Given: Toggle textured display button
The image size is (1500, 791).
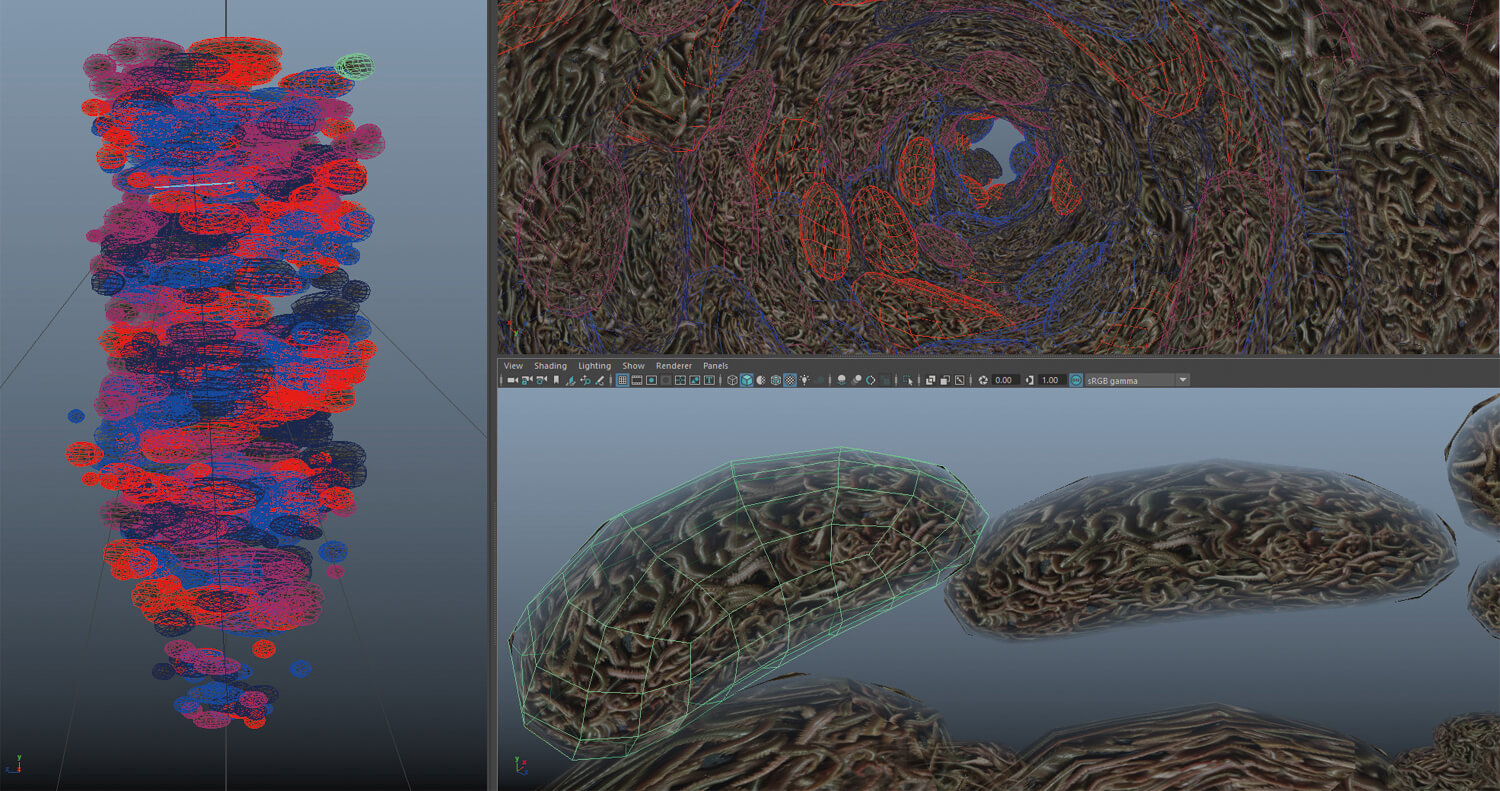Looking at the screenshot, I should (x=790, y=380).
